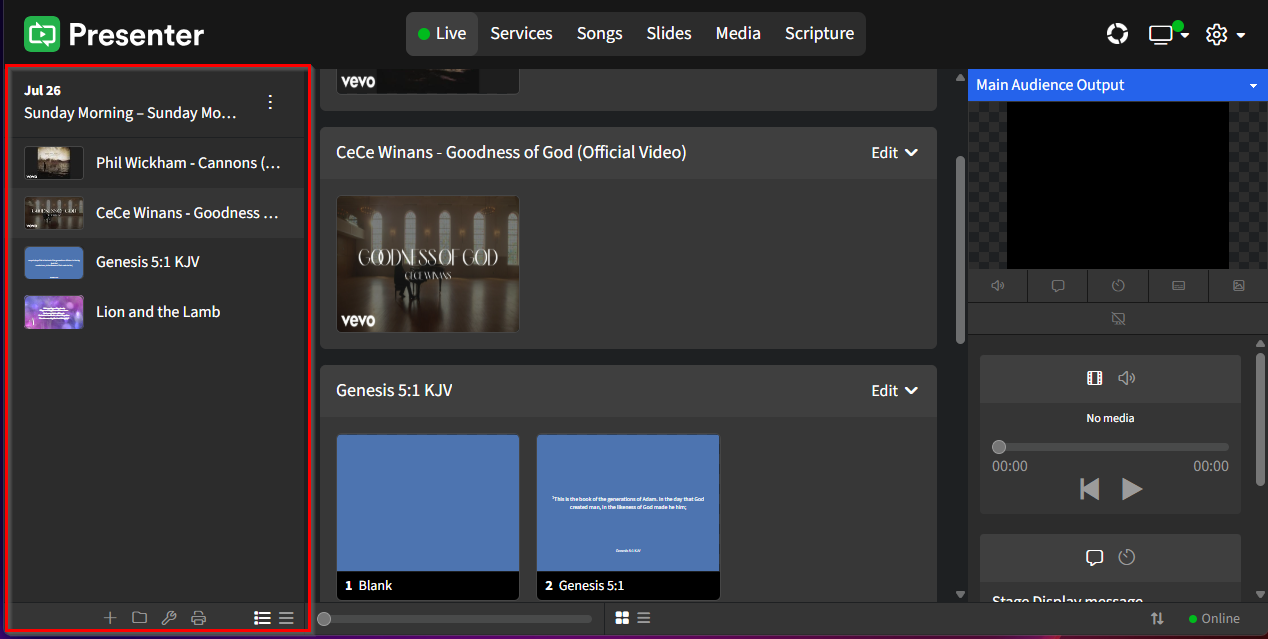1268x639 pixels.
Task: Switch to the Live tab
Action: coord(442,34)
